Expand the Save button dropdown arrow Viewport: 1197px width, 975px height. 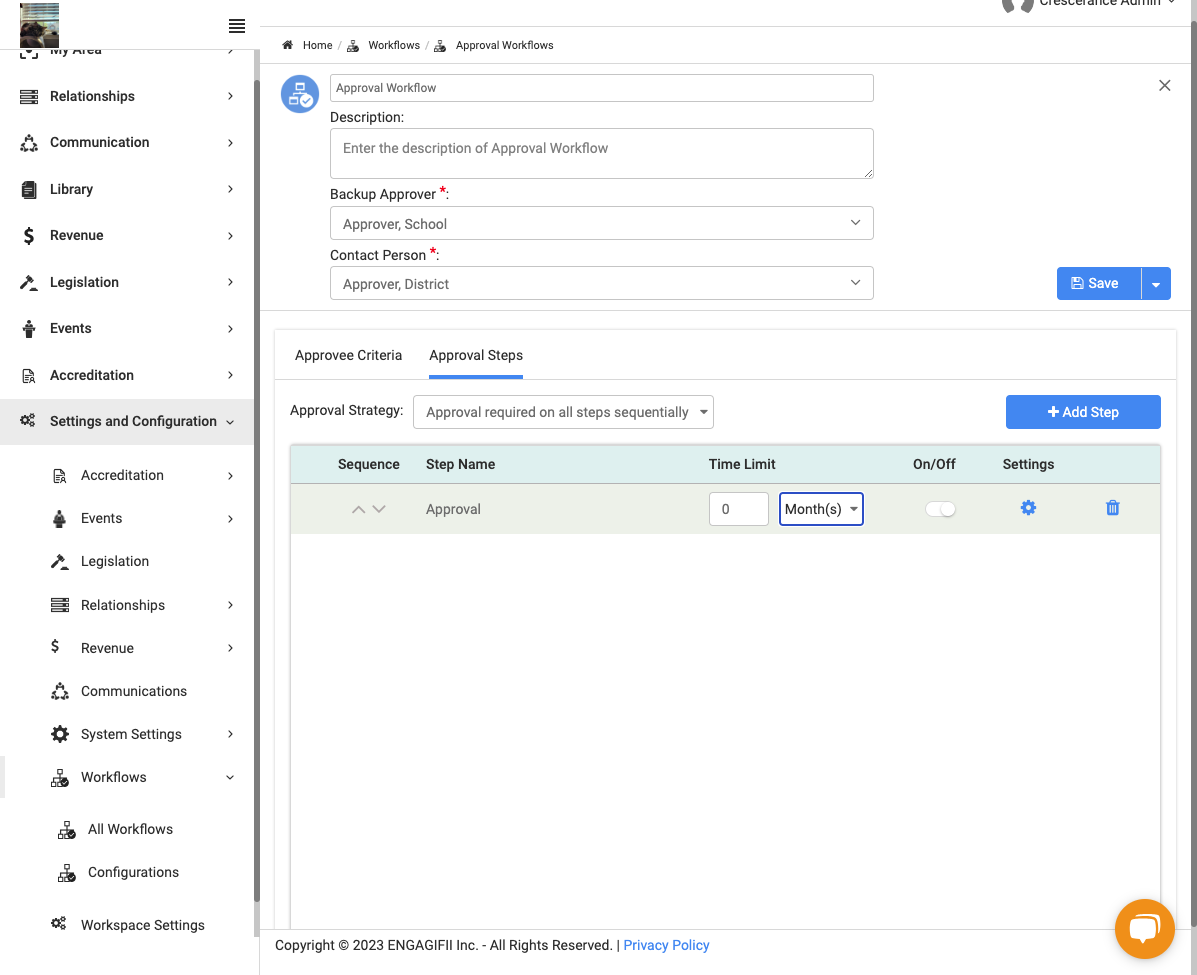coord(1156,283)
